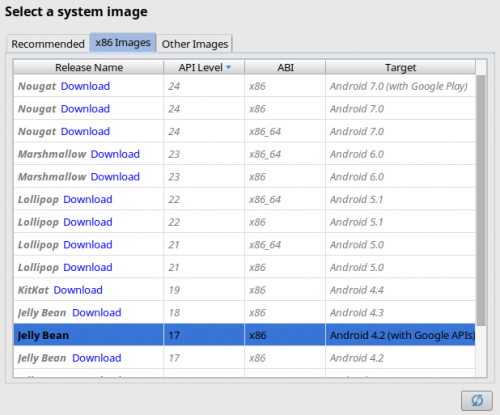Click the KitKat release name text
Image resolution: width=500 pixels, height=415 pixels.
tap(33, 290)
